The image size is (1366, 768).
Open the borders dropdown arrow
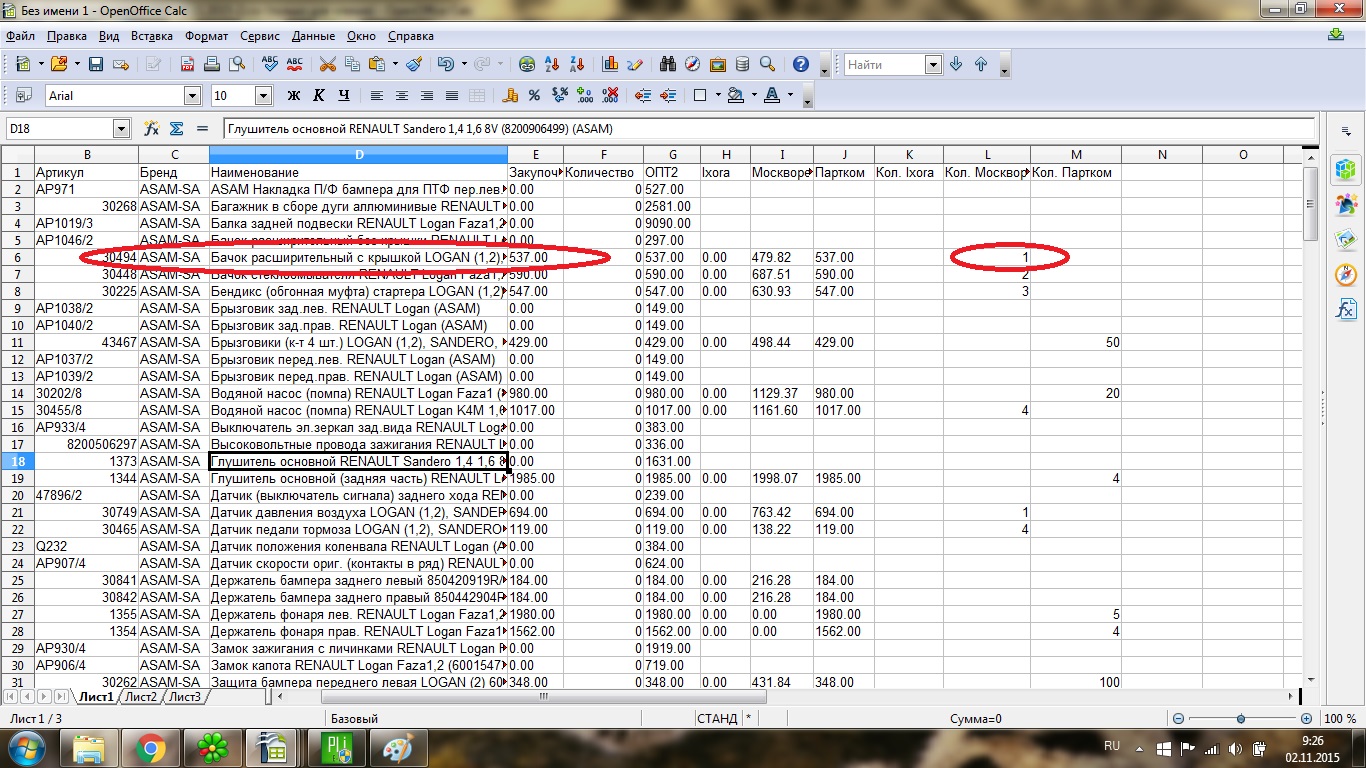[x=718, y=96]
